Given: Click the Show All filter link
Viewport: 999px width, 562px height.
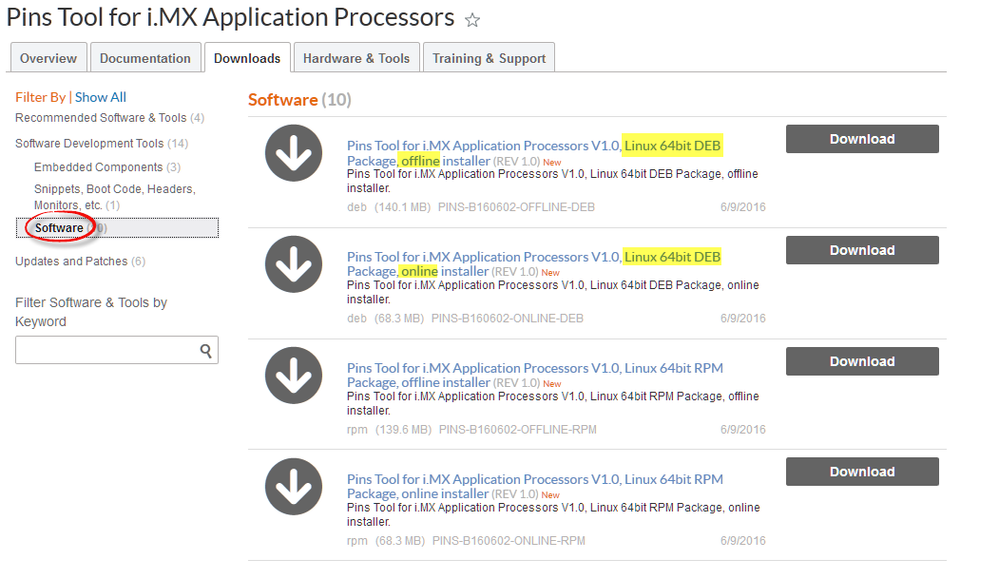Looking at the screenshot, I should click(x=101, y=97).
